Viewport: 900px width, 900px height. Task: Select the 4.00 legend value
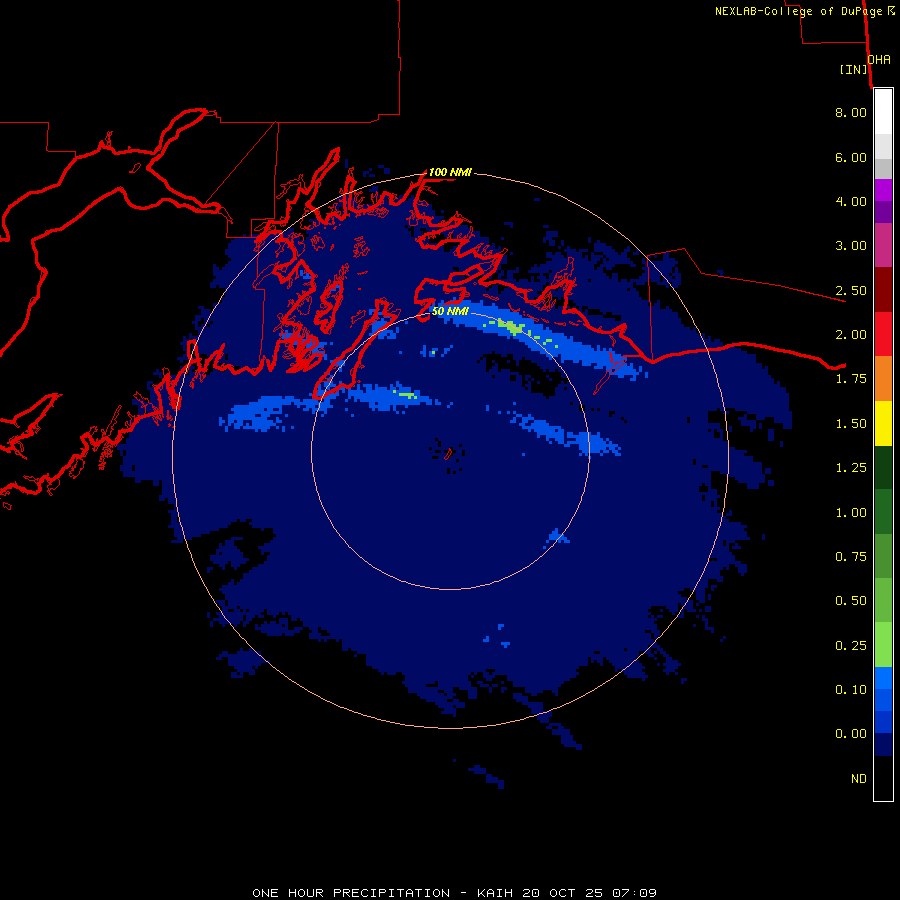[x=851, y=201]
